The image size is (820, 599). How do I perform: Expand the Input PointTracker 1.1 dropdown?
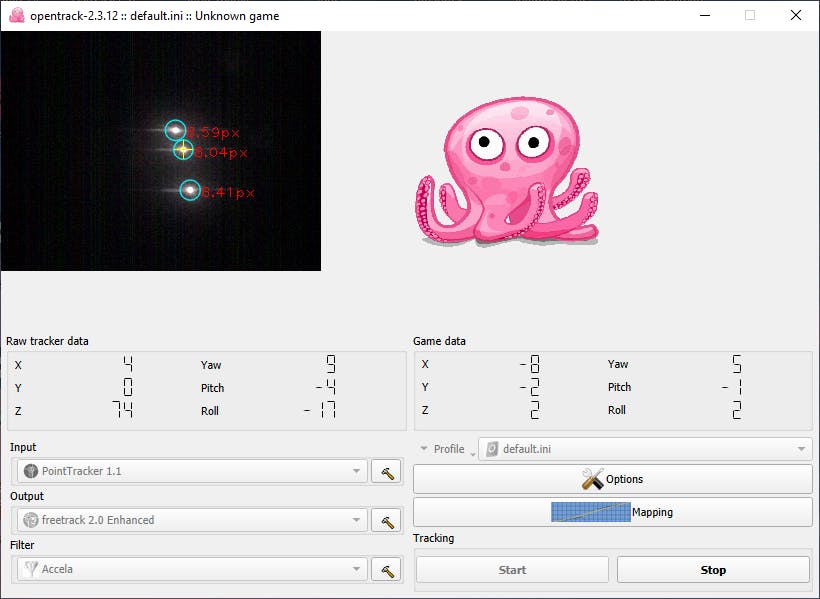pos(192,471)
